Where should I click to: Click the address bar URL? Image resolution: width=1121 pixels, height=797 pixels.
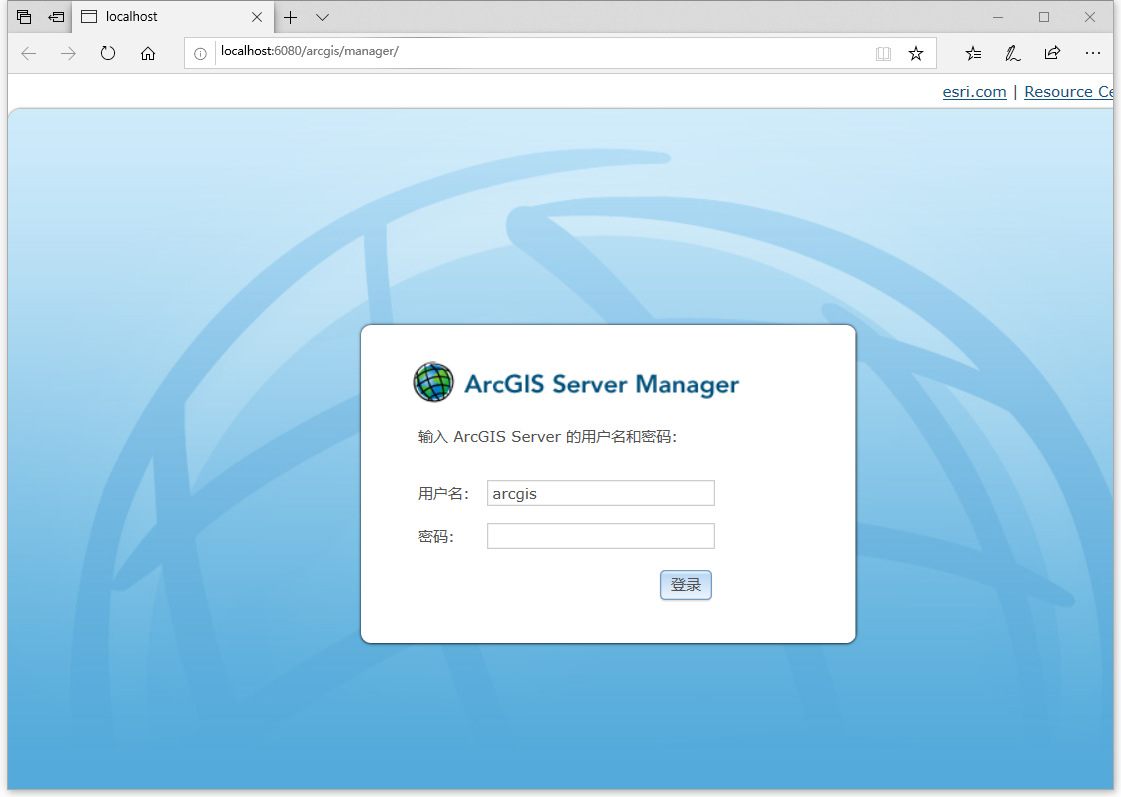(x=310, y=51)
